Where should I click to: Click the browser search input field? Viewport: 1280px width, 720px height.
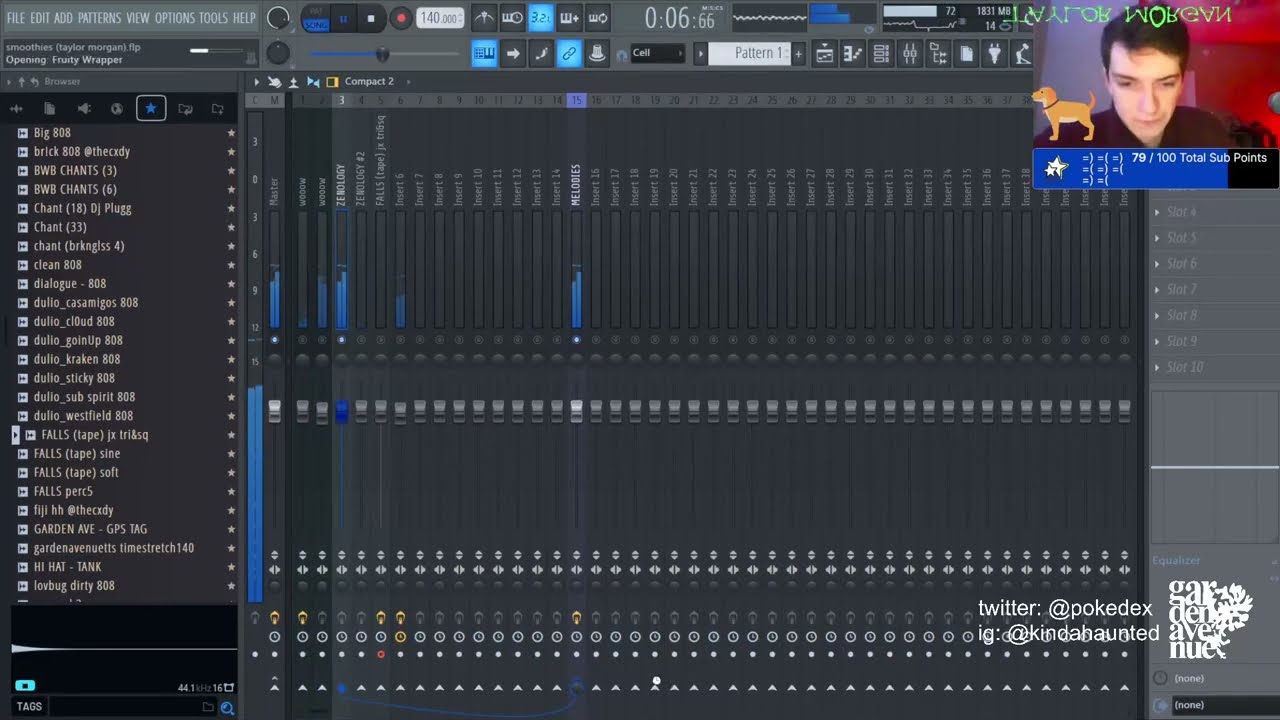point(125,707)
